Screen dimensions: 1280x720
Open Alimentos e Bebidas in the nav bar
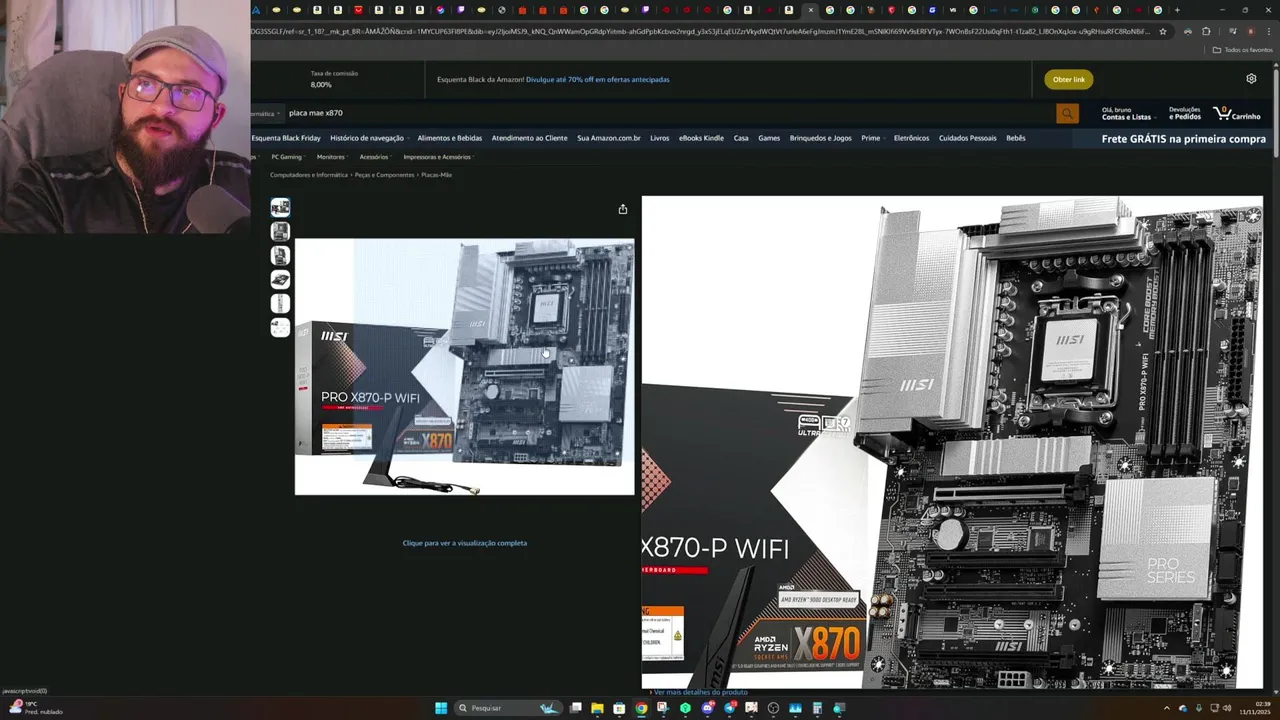(449, 138)
